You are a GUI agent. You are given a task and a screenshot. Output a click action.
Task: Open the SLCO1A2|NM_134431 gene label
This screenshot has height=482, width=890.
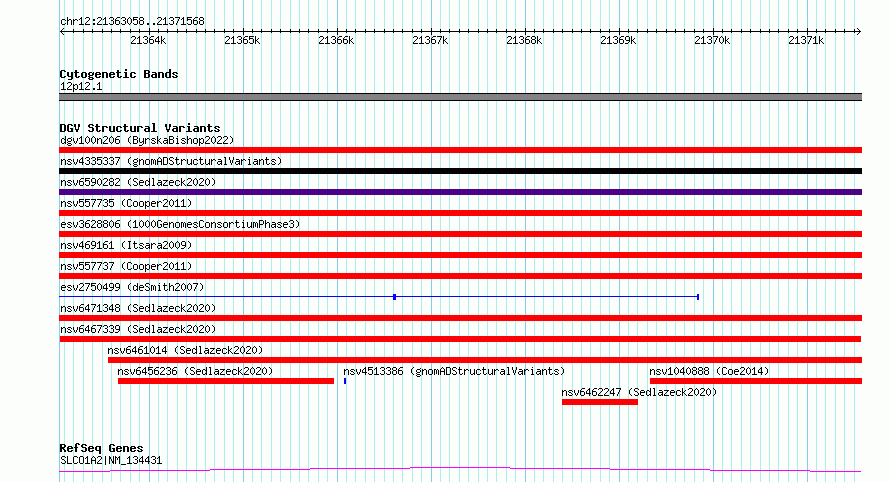point(111,460)
